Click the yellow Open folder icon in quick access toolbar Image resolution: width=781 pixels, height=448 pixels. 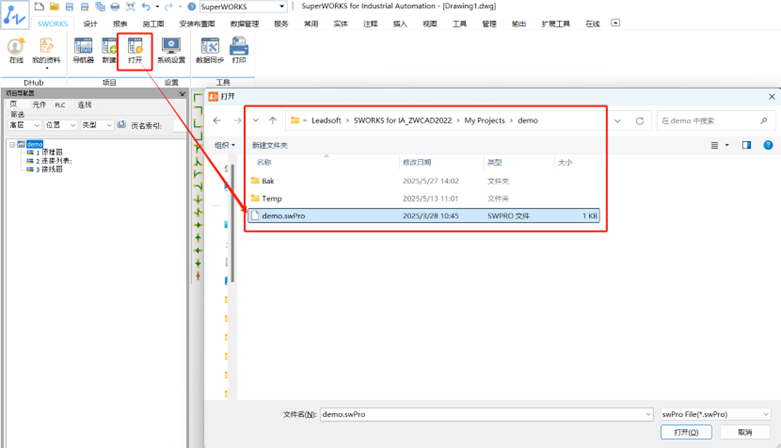click(54, 6)
